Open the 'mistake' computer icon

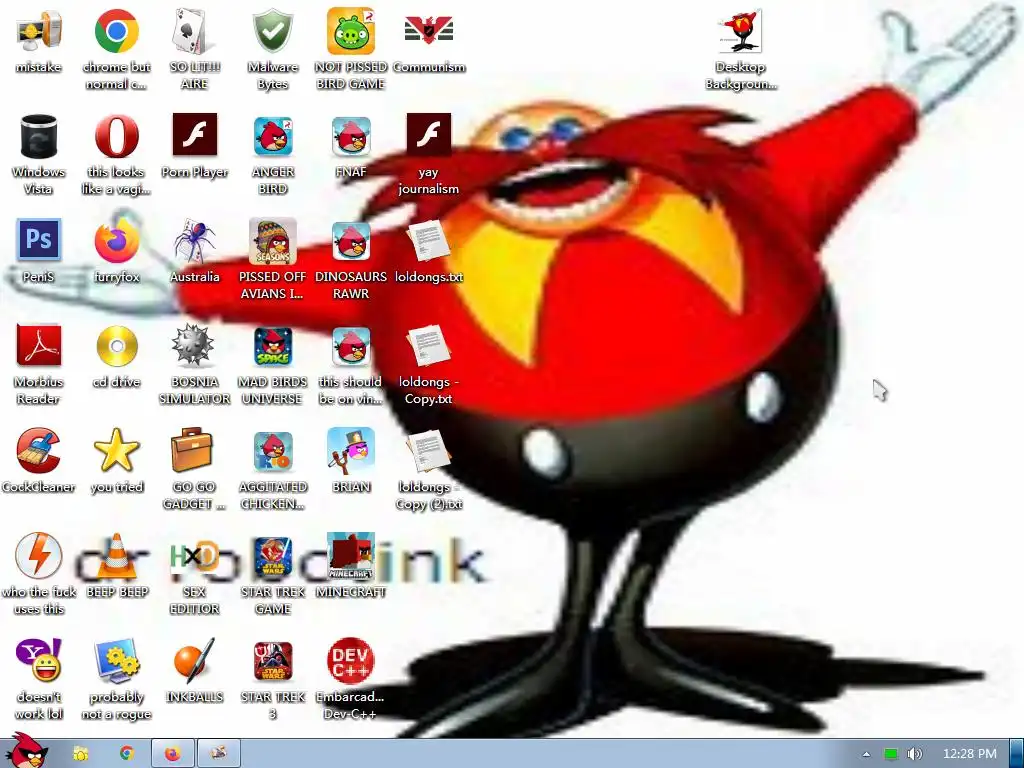39,32
